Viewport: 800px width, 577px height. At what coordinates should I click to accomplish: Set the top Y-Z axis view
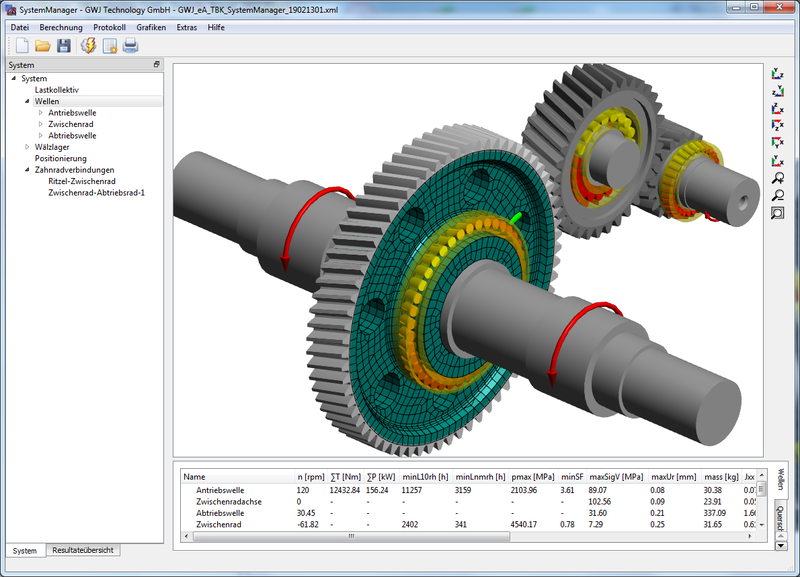coord(778,73)
